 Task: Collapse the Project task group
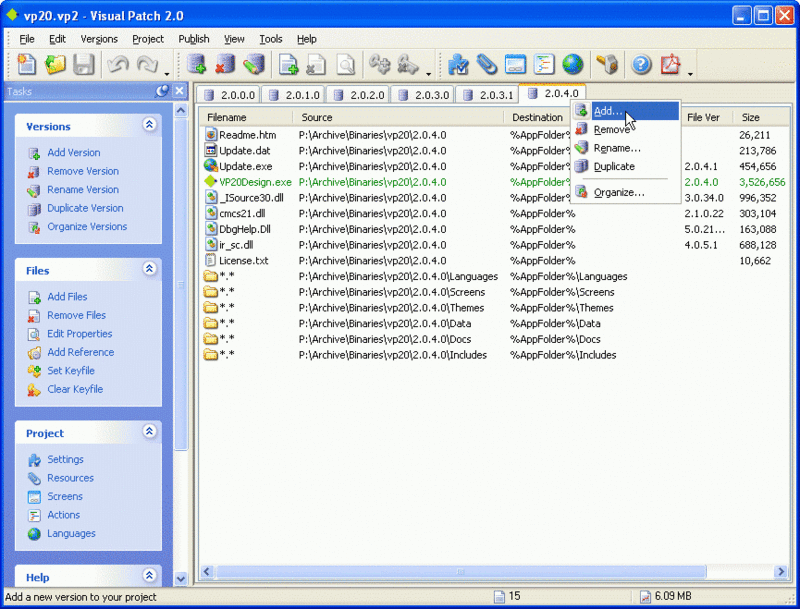[149, 432]
